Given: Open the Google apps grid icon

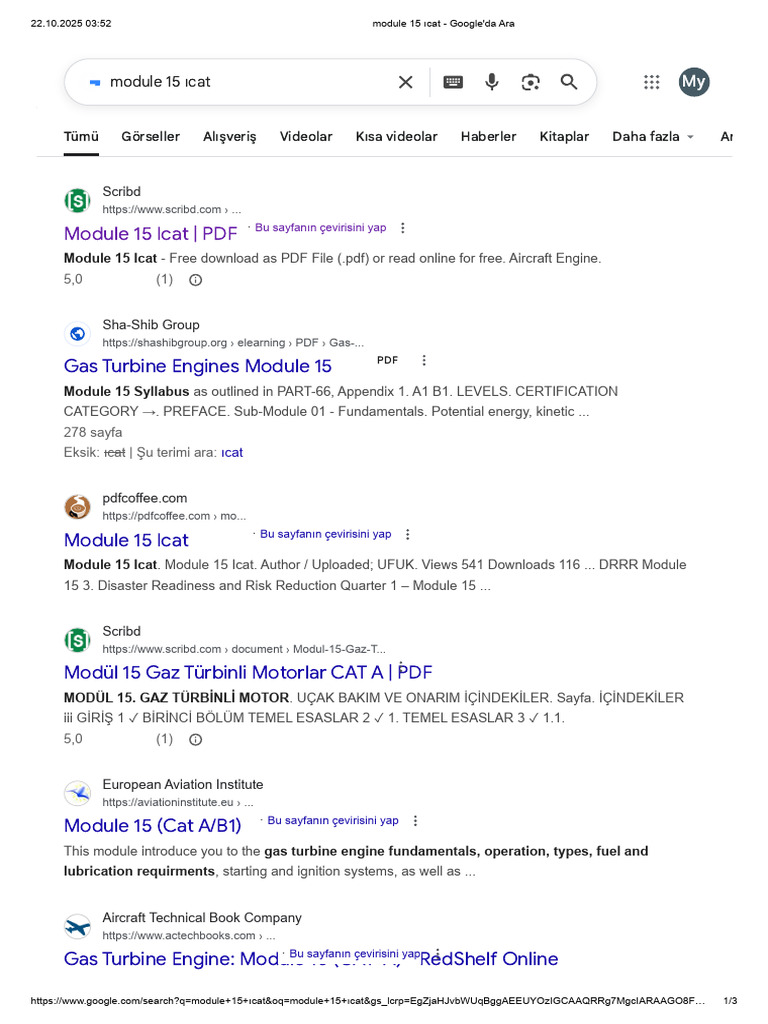Looking at the screenshot, I should pos(652,82).
